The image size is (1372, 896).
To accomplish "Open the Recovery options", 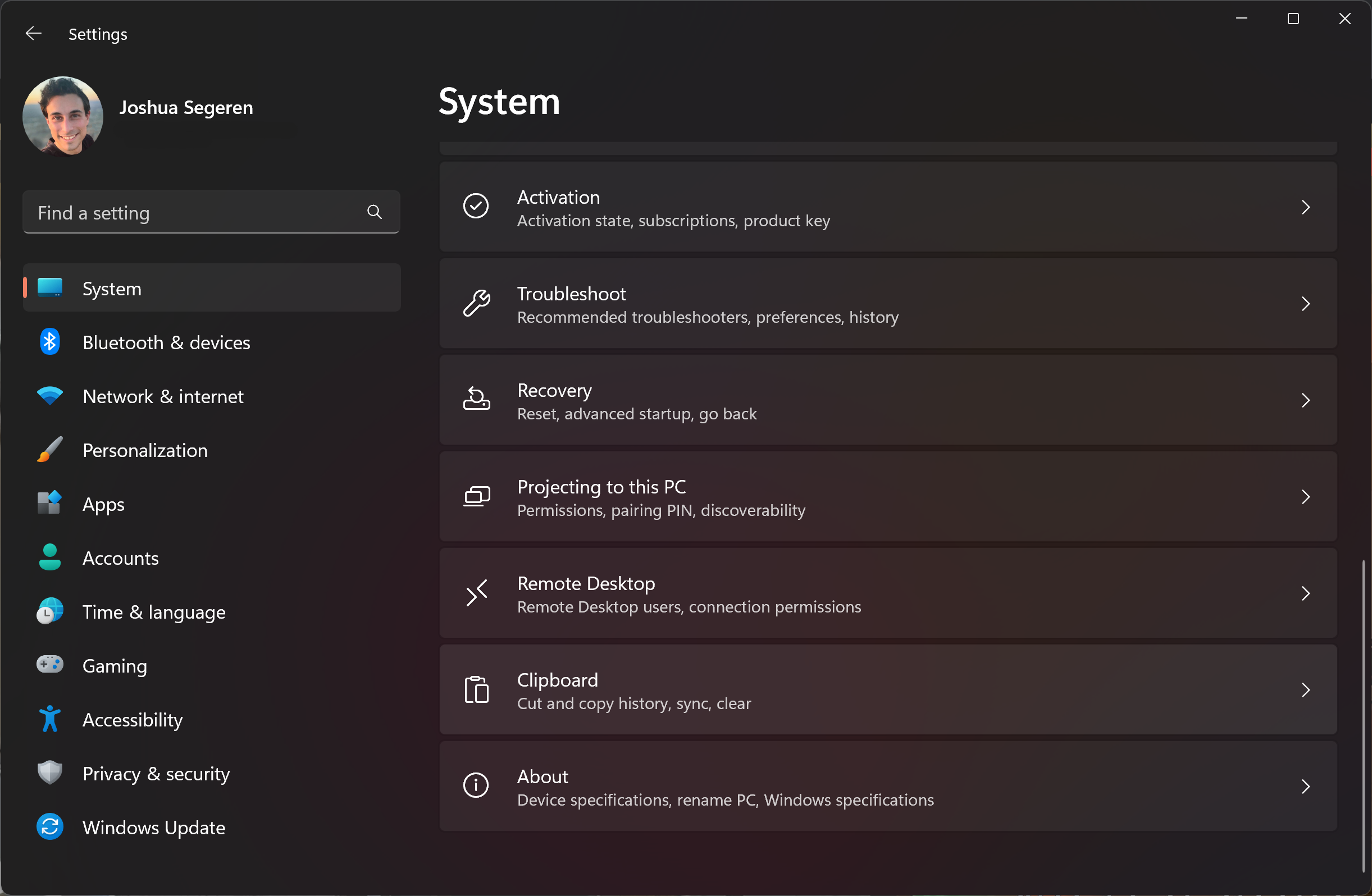I will point(889,400).
